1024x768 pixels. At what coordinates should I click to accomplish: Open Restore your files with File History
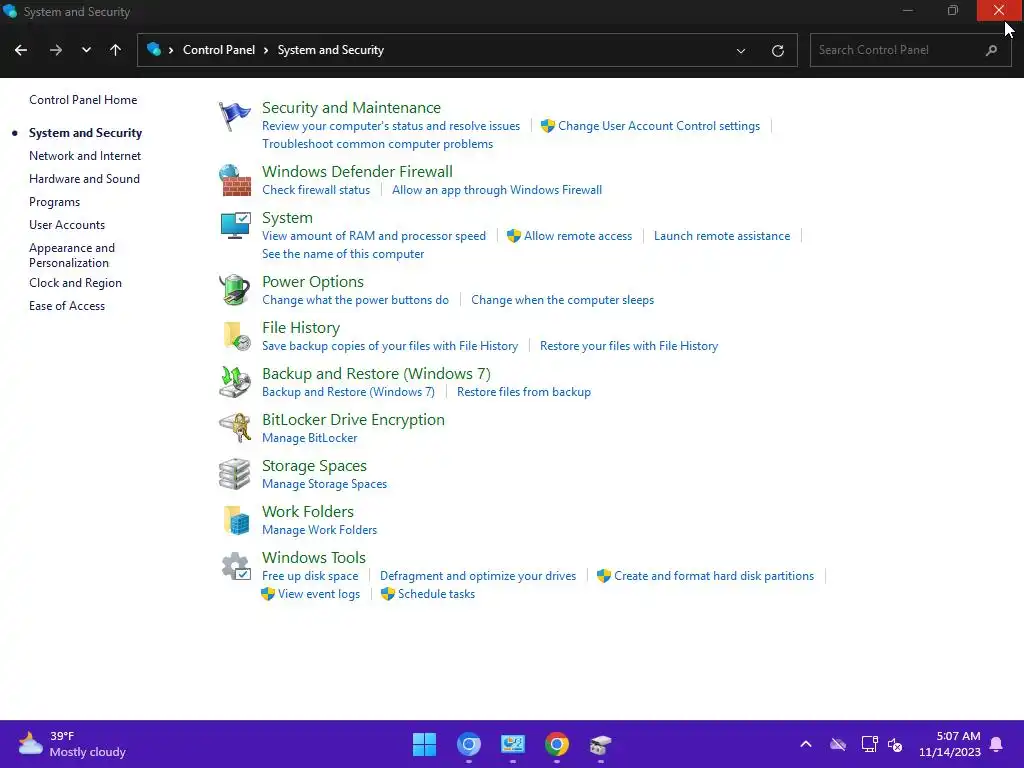[x=629, y=346]
